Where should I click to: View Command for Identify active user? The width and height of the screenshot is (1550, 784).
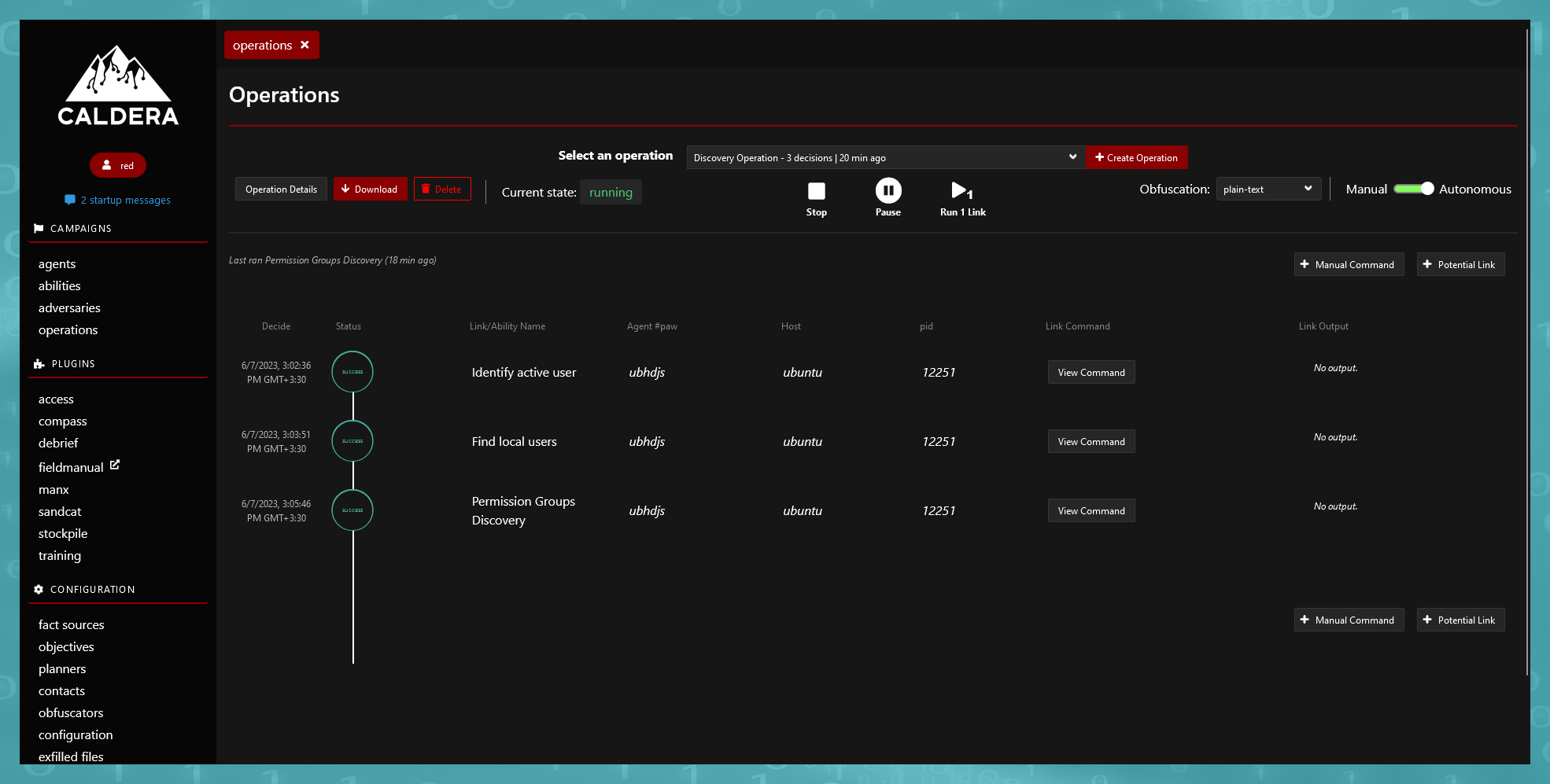(x=1091, y=372)
